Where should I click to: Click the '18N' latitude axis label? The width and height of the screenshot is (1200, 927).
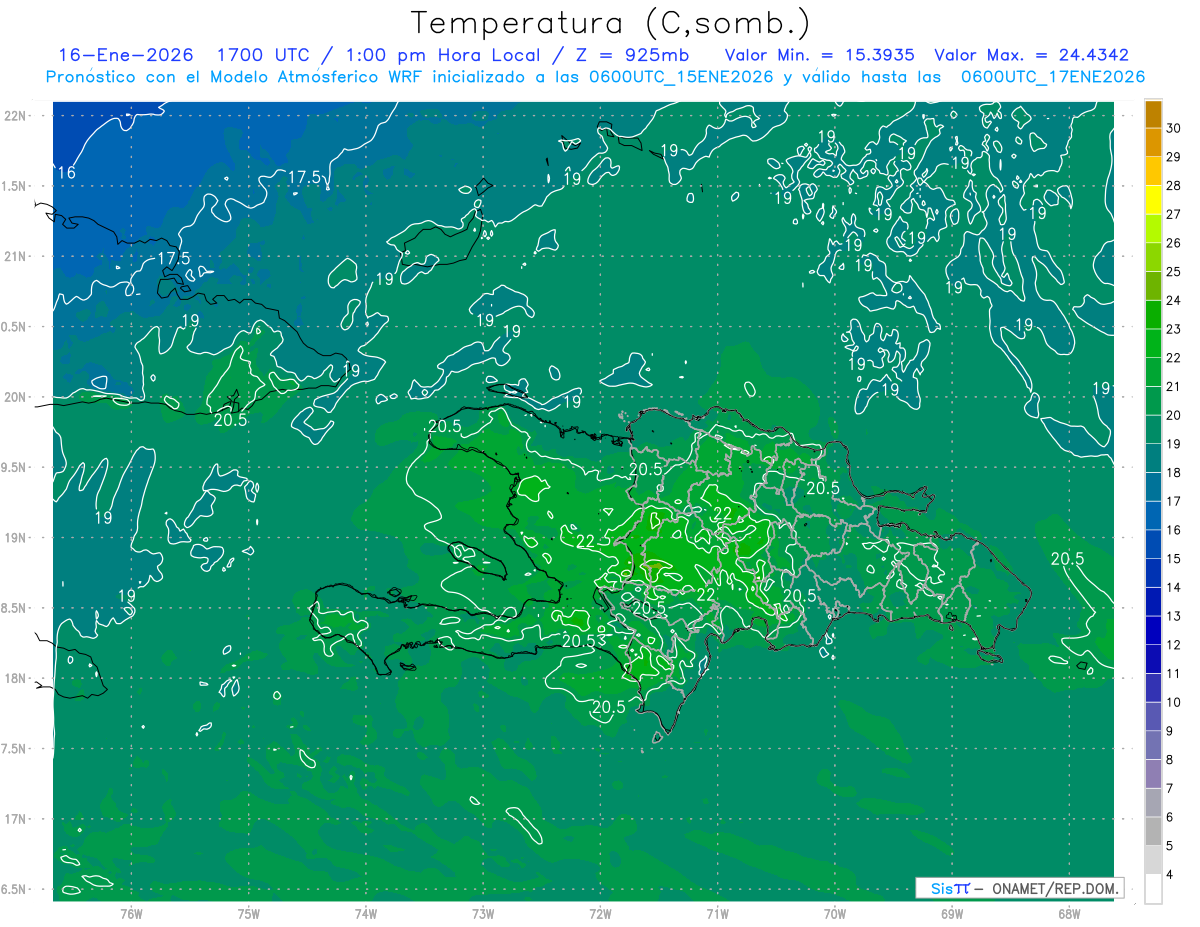[16, 678]
